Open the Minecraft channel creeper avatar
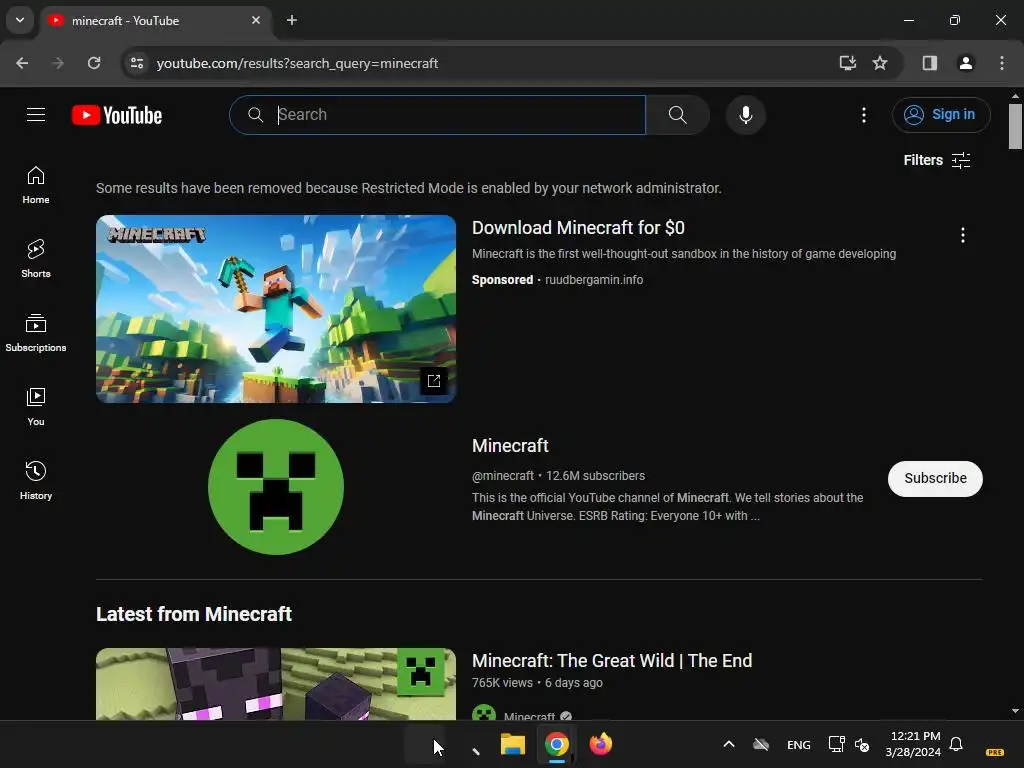The height and width of the screenshot is (768, 1024). (276, 487)
